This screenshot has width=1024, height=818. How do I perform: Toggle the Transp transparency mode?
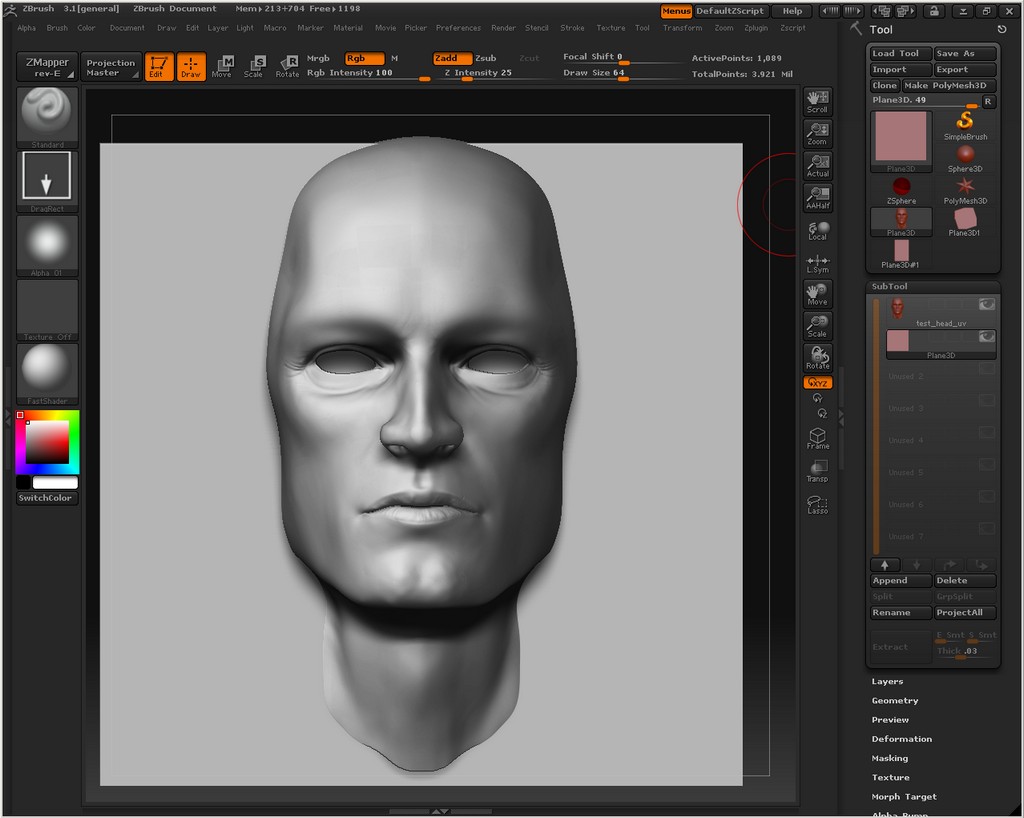click(x=817, y=471)
